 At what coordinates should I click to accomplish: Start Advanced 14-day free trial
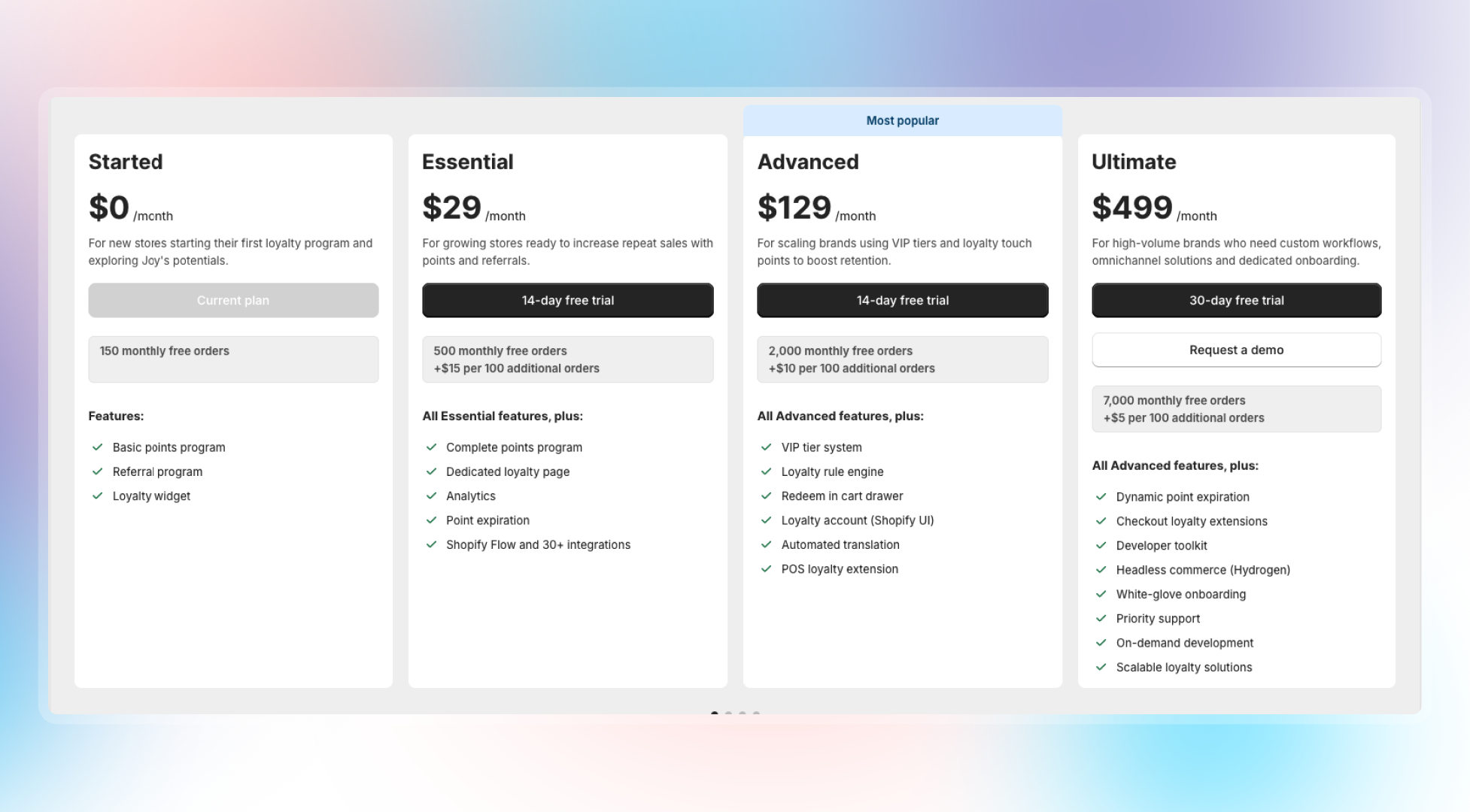[902, 300]
